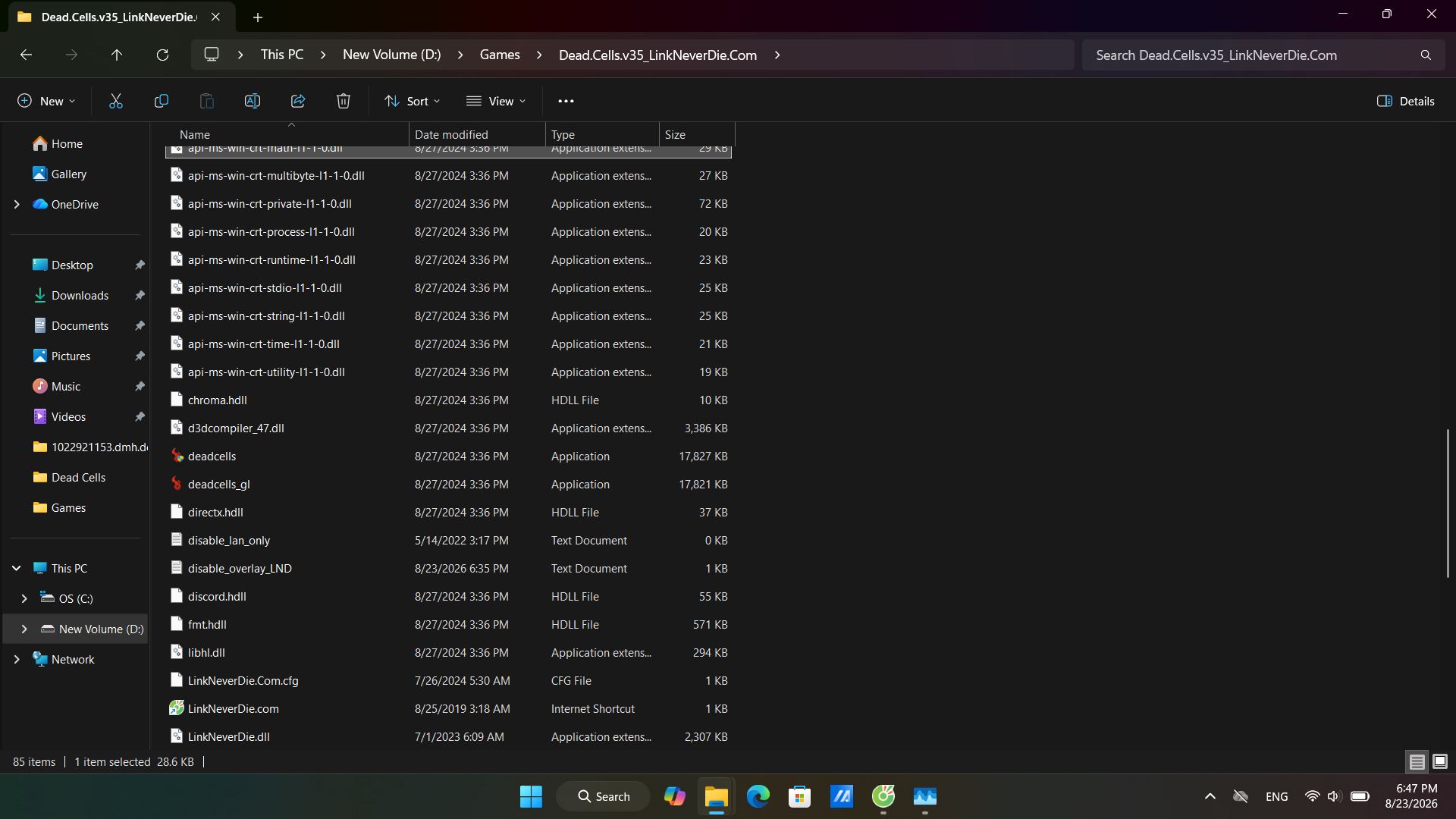
Task: Select the disable_overlay_LND text document
Action: coord(449,568)
